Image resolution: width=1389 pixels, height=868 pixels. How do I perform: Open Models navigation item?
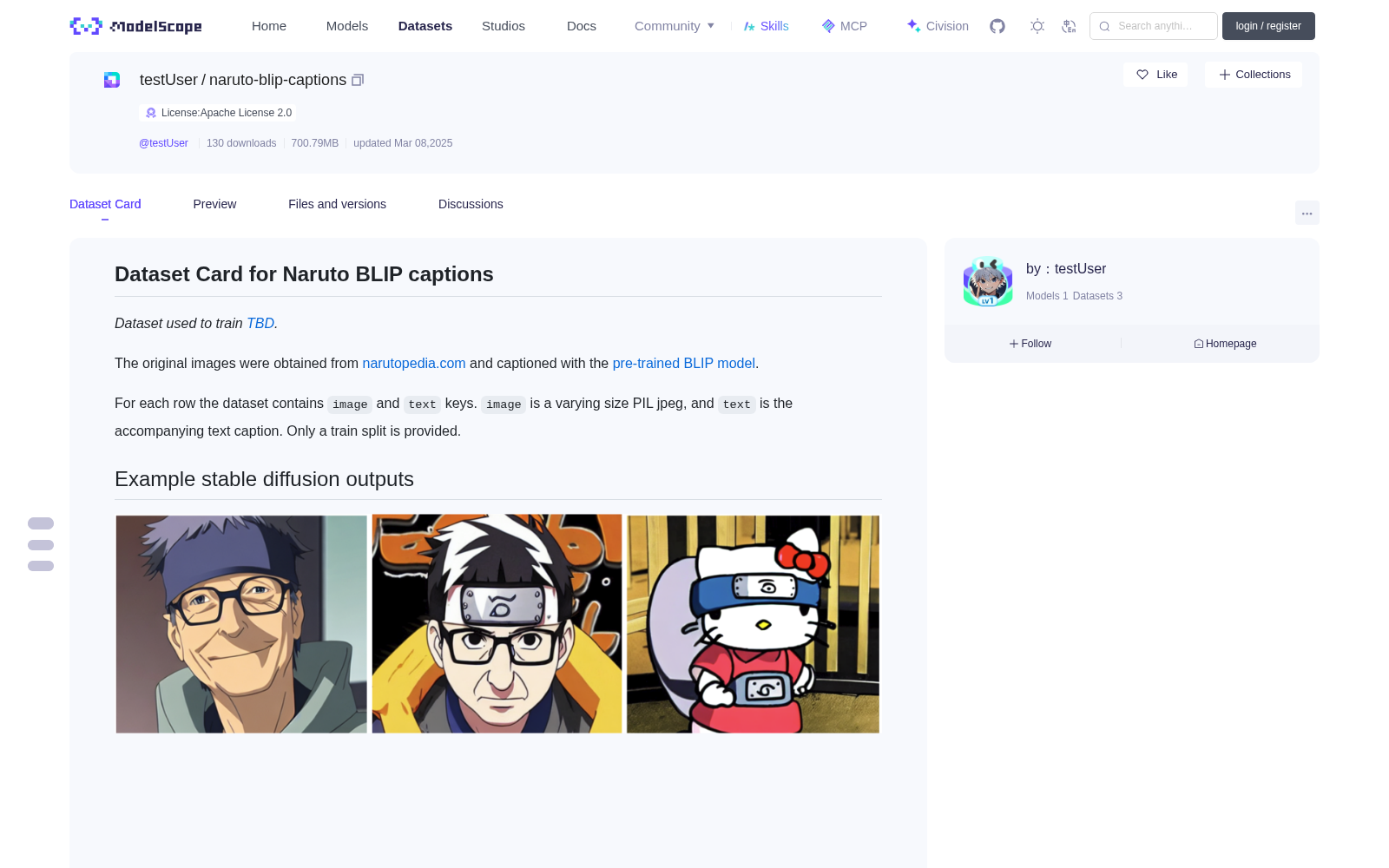tap(347, 26)
